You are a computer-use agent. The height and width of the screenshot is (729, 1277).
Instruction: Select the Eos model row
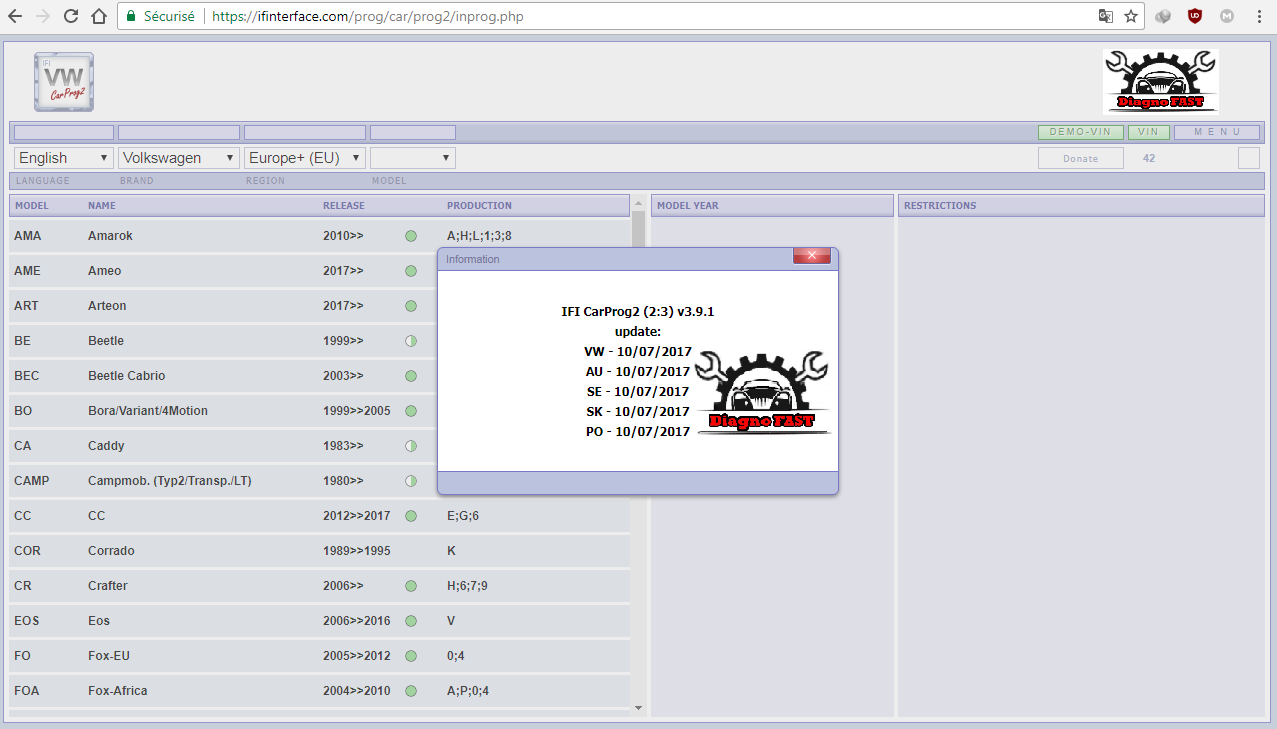(320, 621)
